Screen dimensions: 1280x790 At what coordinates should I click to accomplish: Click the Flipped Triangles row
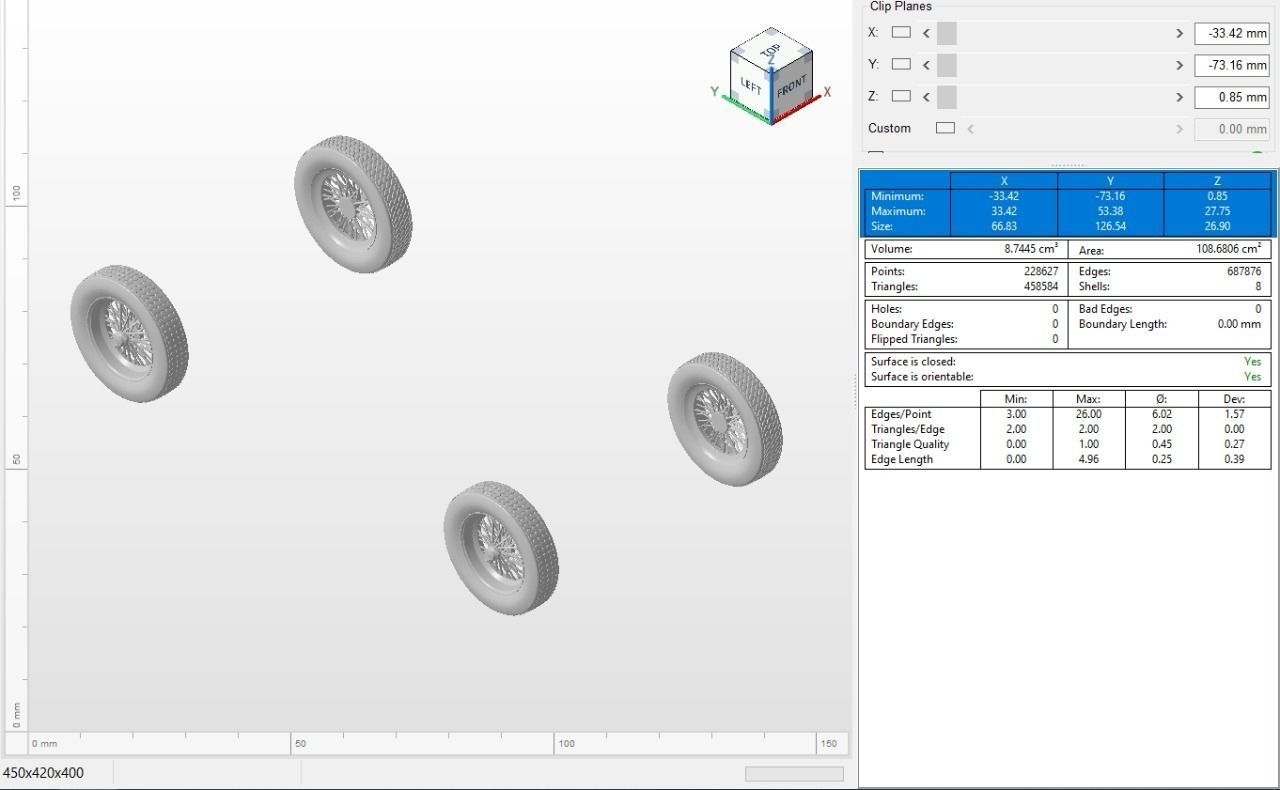(966, 339)
